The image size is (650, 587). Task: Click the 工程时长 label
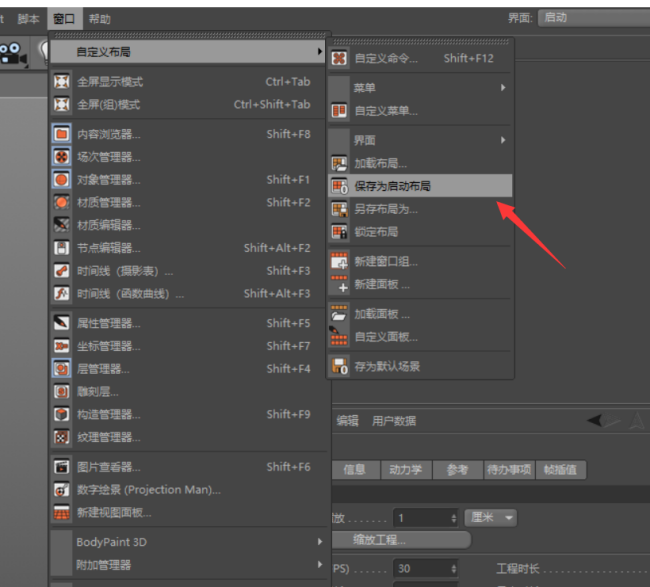pos(518,568)
